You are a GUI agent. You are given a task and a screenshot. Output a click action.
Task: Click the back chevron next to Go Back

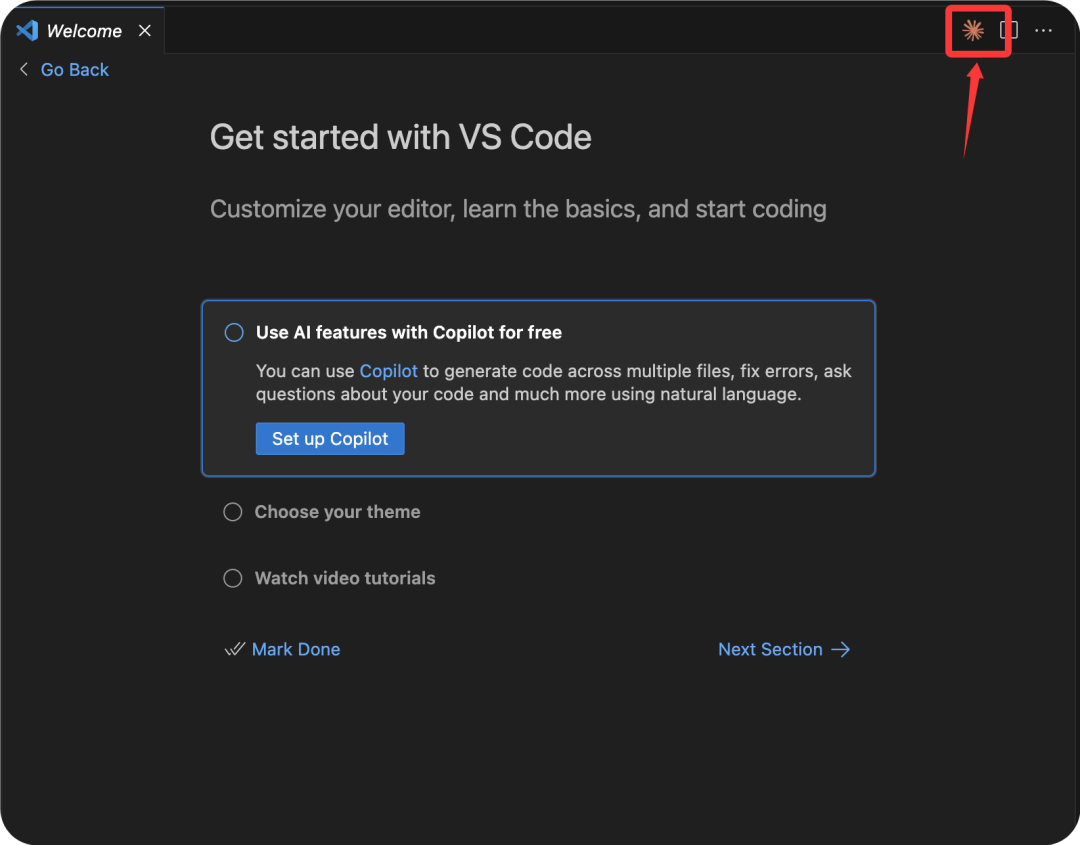[24, 69]
